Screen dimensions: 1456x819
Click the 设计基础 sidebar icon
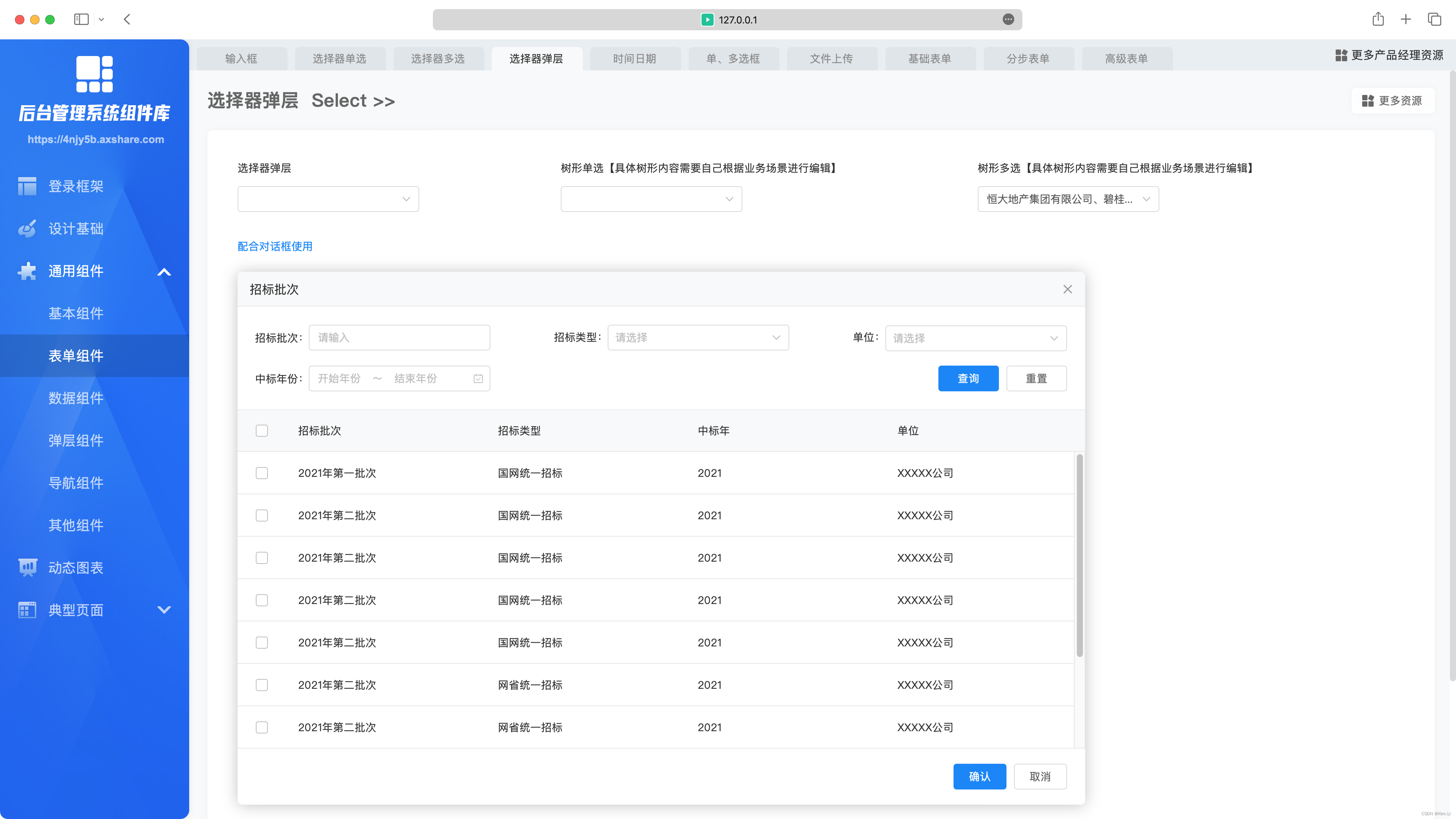pos(26,228)
